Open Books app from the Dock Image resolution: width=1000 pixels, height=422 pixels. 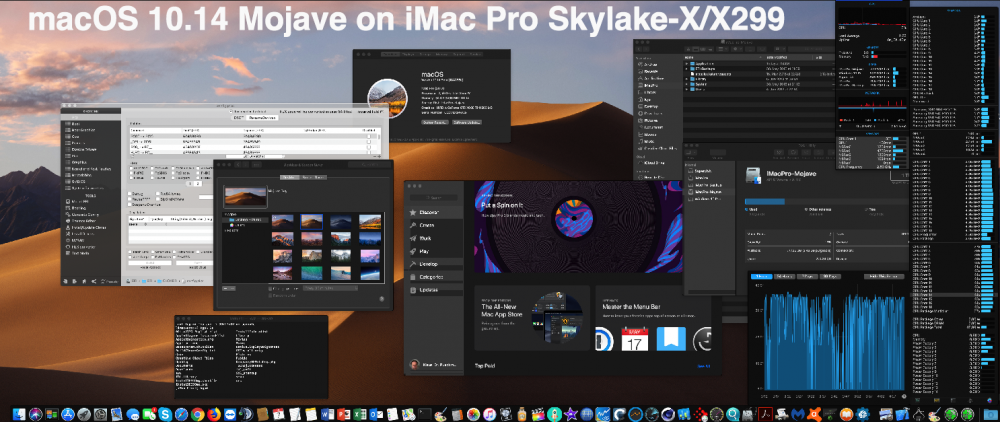[846, 414]
